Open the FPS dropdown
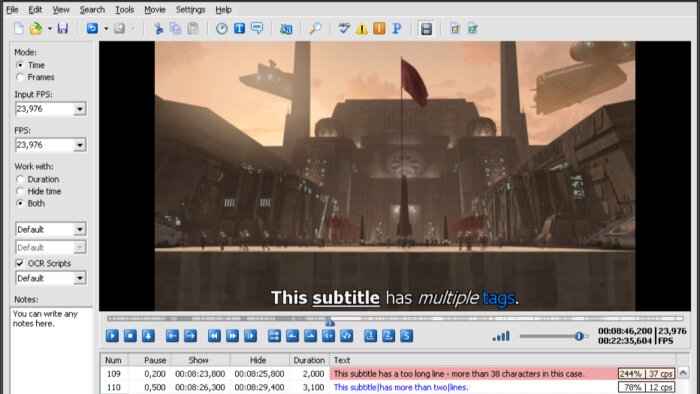The width and height of the screenshot is (700, 394). [x=79, y=145]
